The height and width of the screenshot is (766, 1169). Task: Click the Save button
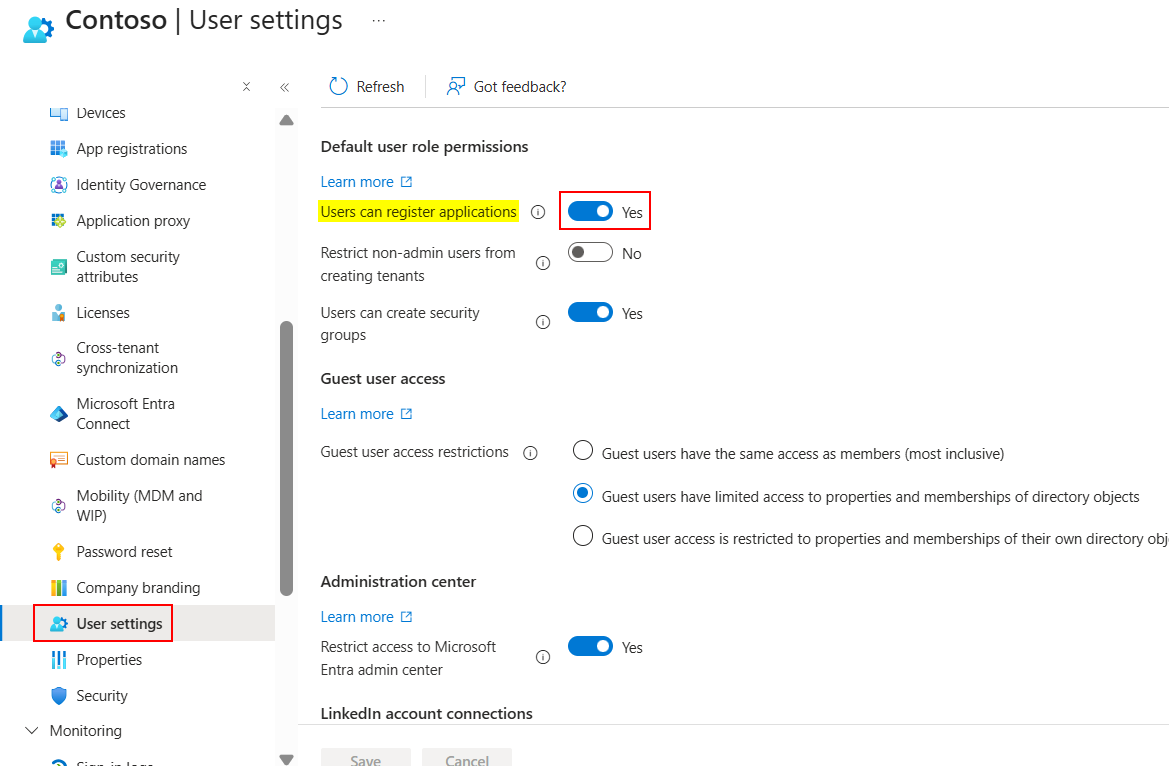[365, 758]
